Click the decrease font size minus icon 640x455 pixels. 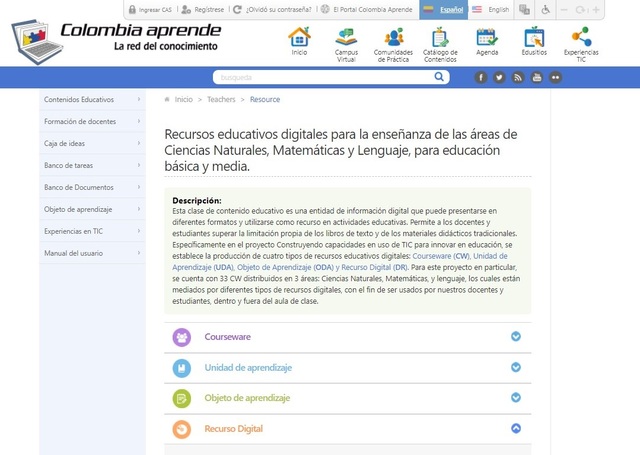(x=564, y=9)
